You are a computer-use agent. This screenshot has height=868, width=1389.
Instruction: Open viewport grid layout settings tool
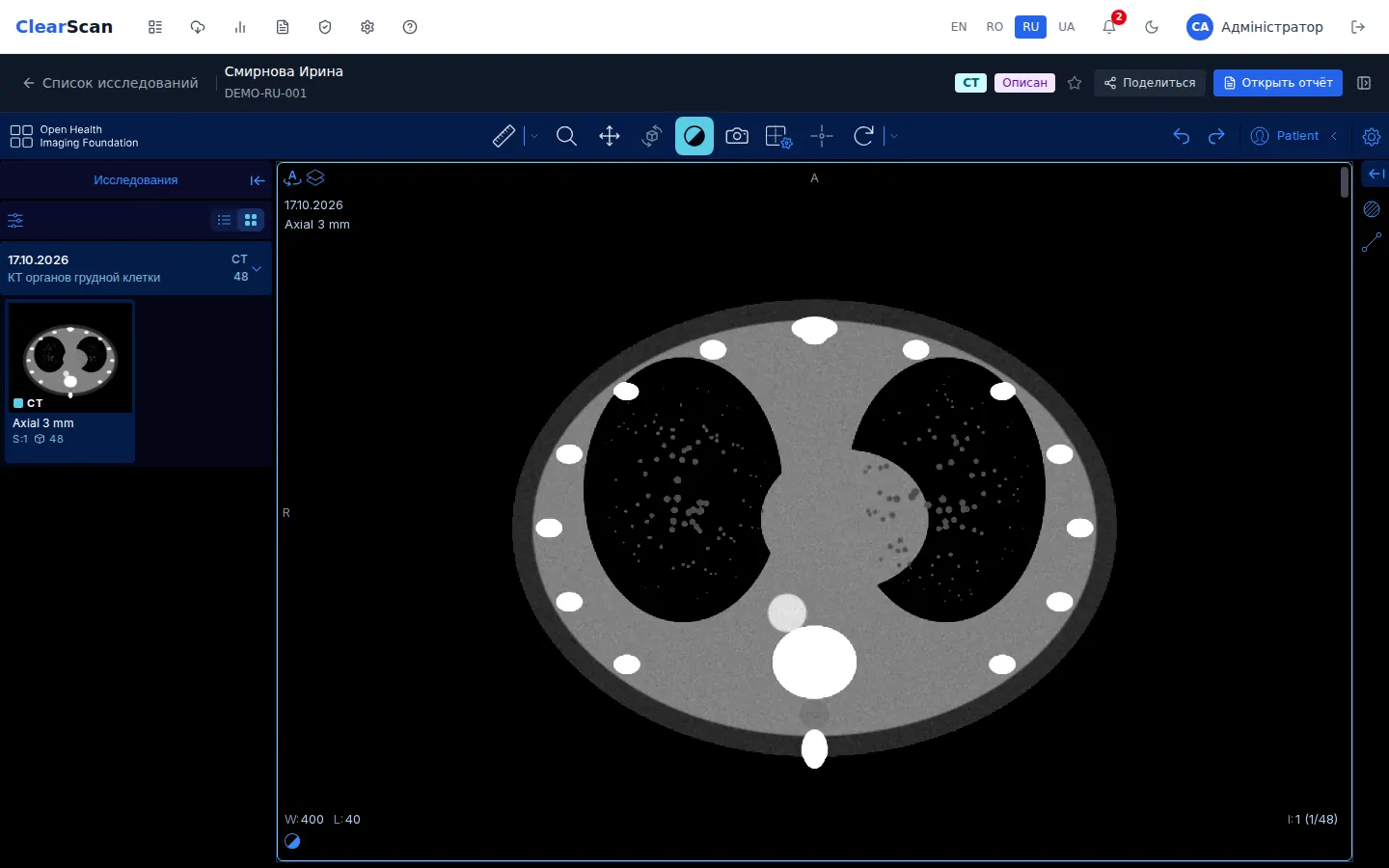point(779,136)
